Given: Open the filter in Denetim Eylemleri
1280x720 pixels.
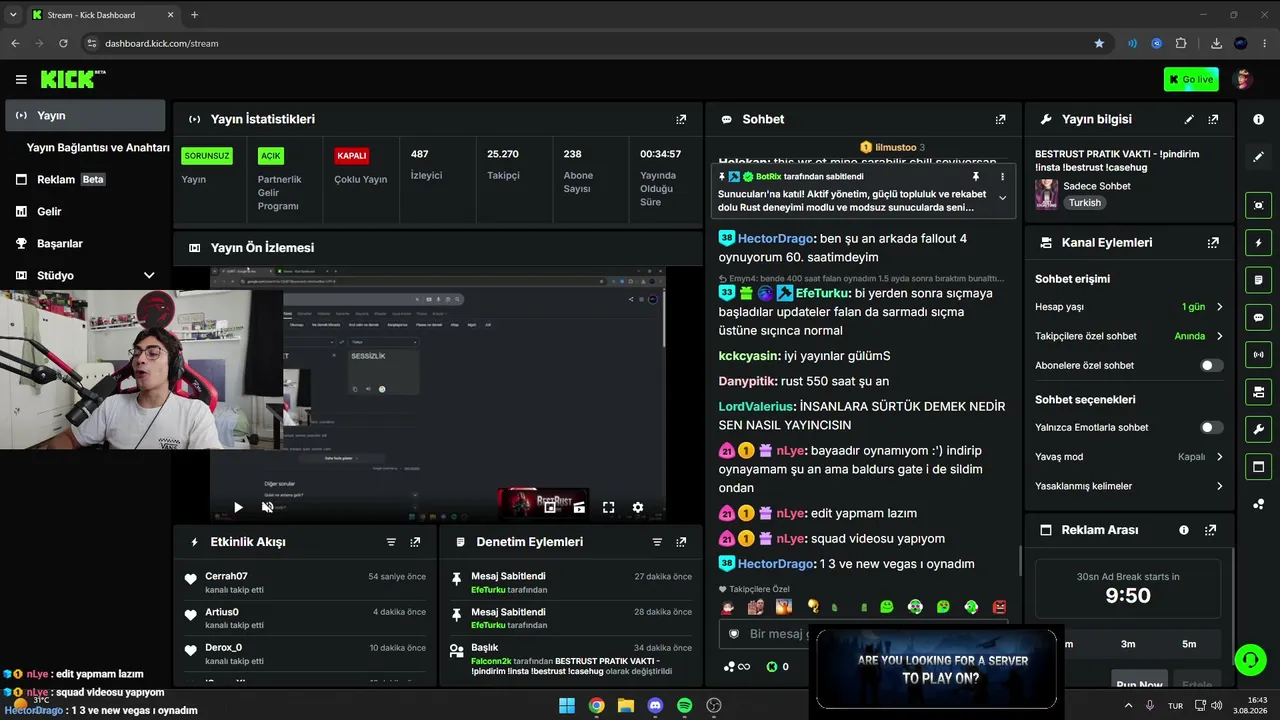Looking at the screenshot, I should (x=657, y=542).
